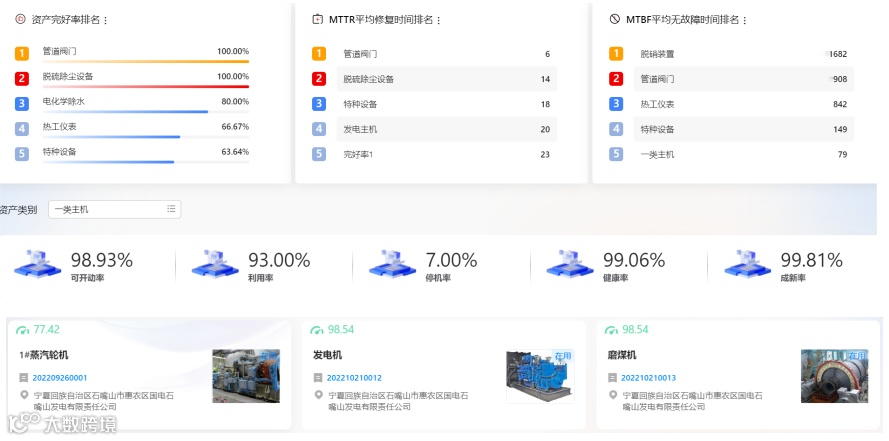
Task: Click 管道阀门 orange progress bar
Action: tap(146, 61)
